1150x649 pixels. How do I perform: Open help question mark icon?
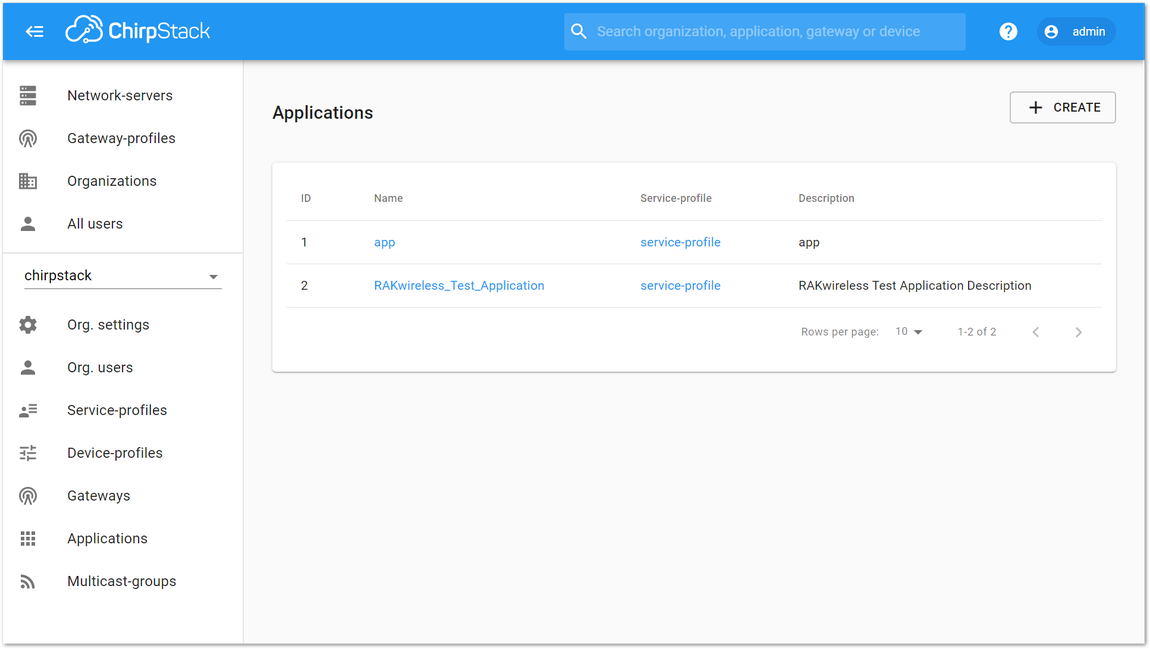pos(1008,32)
